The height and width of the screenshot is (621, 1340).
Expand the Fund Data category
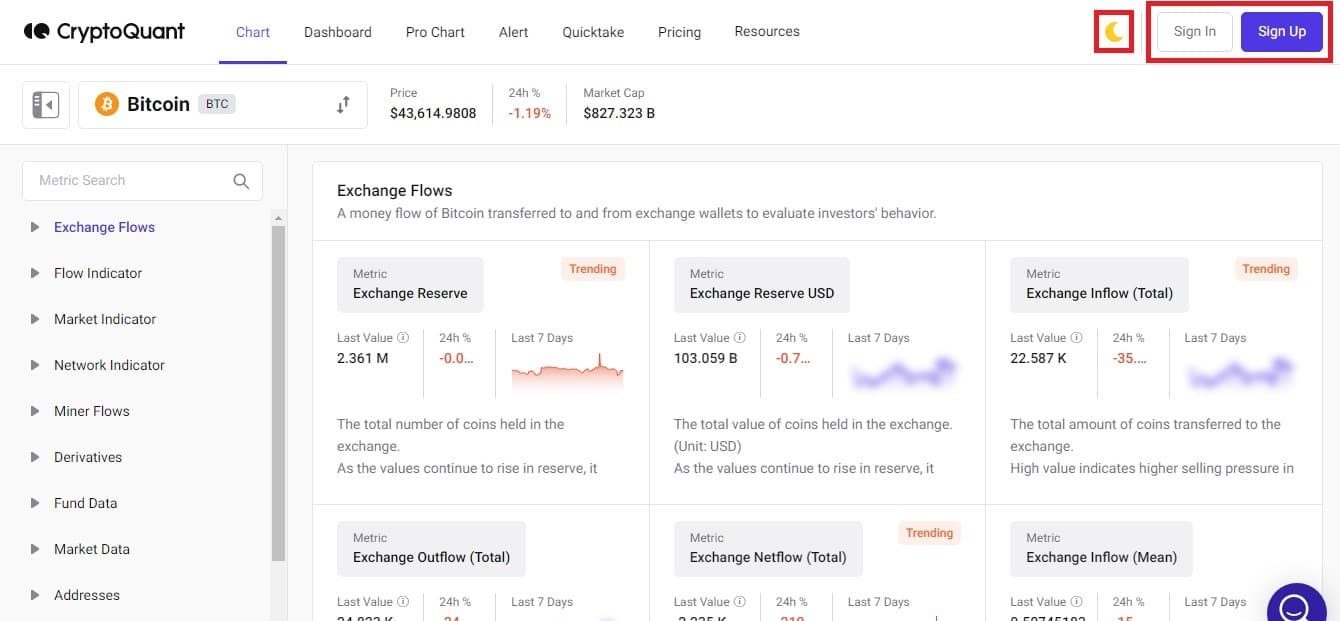[x=35, y=503]
